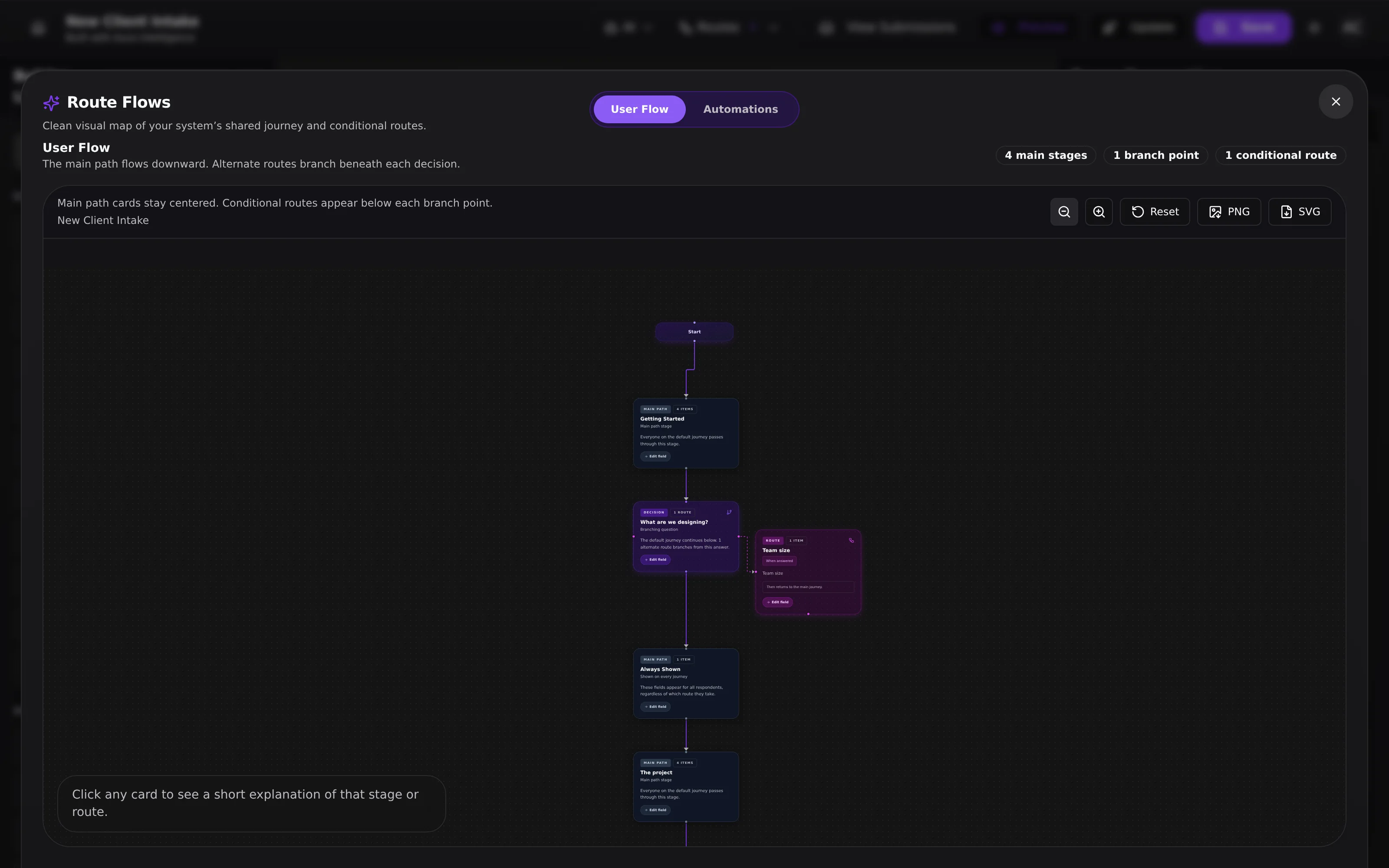Open 'The project' stage card

point(685,786)
